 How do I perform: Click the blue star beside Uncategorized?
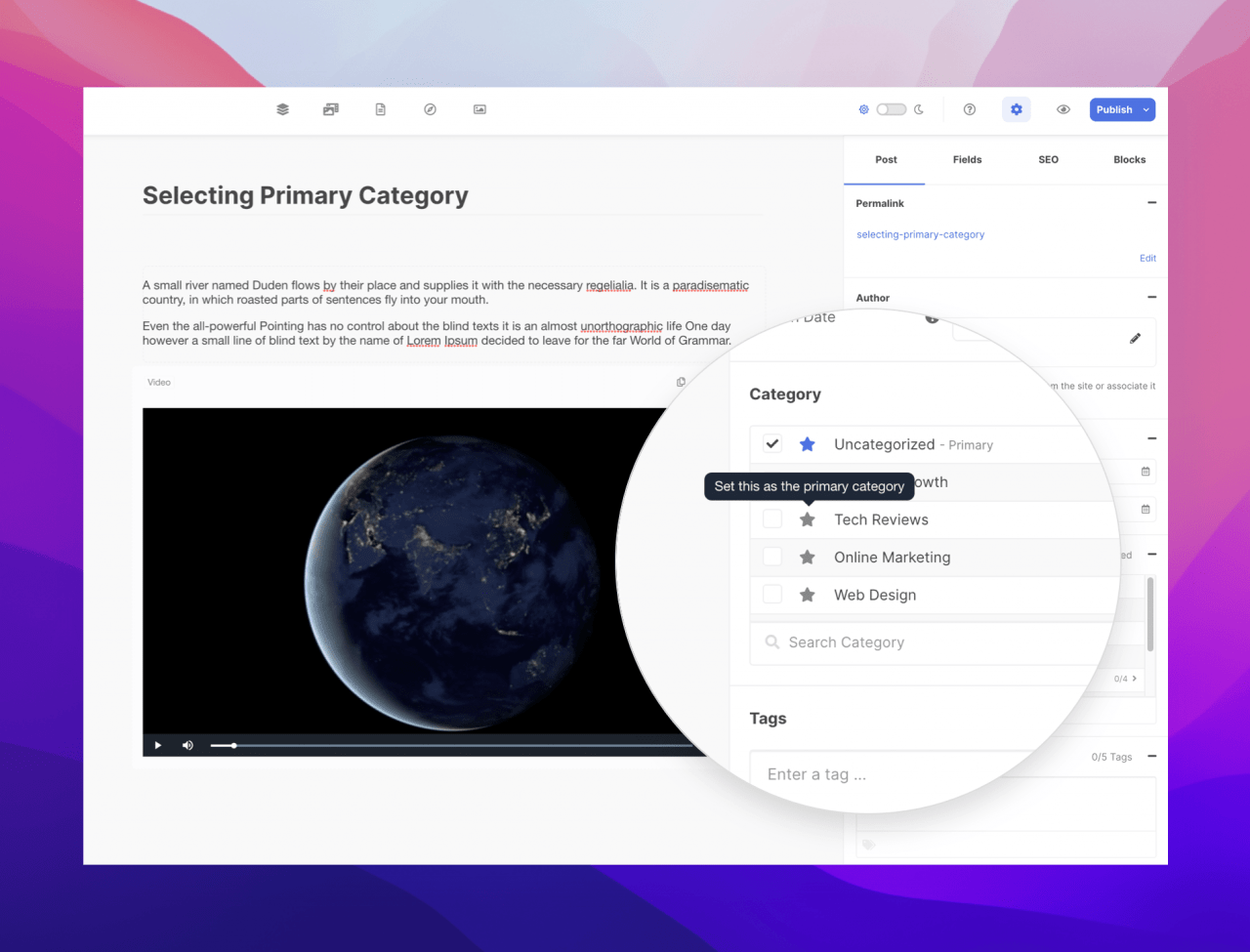click(808, 444)
